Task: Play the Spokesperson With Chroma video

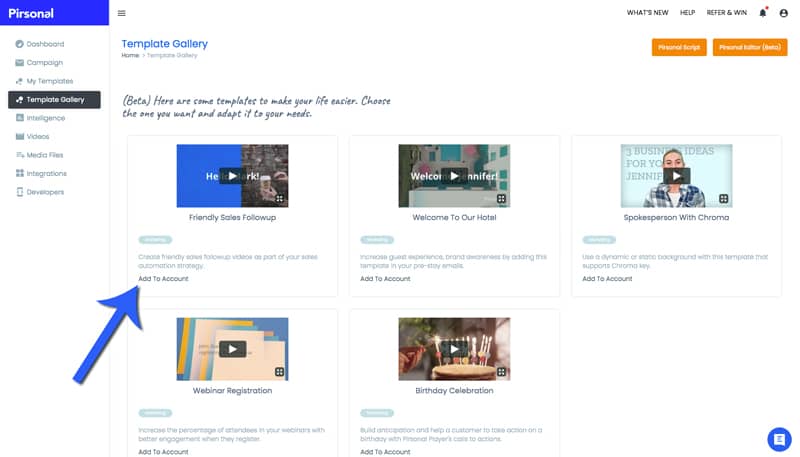Action: pyautogui.click(x=677, y=176)
